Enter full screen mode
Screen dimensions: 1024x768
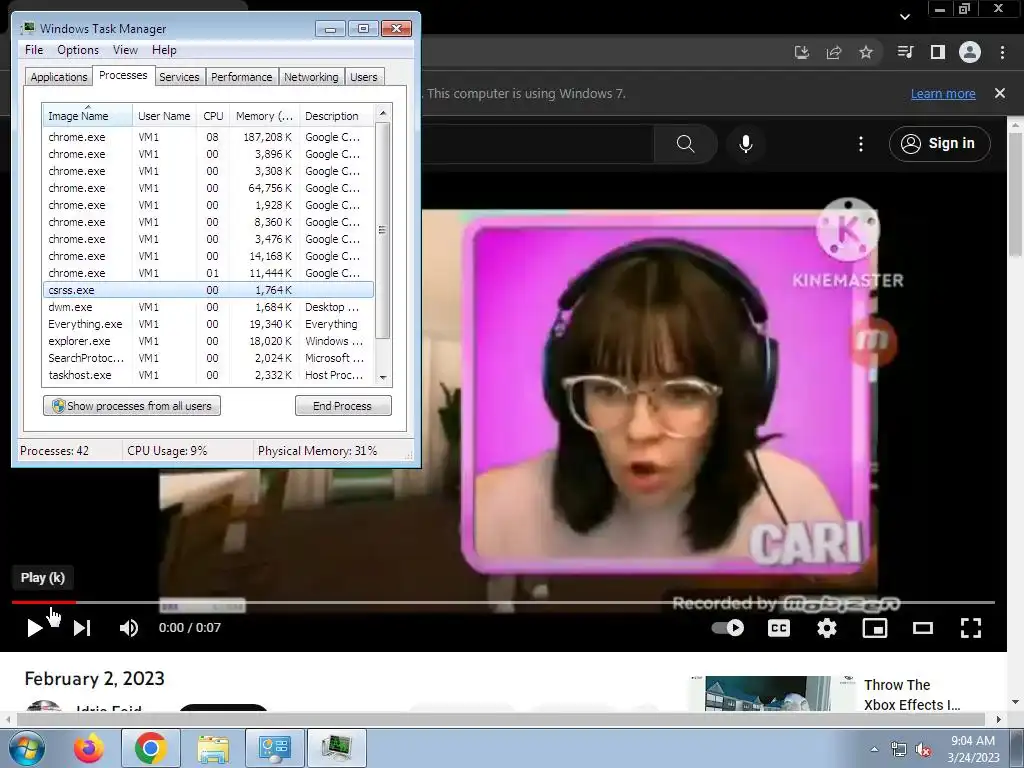tap(971, 628)
